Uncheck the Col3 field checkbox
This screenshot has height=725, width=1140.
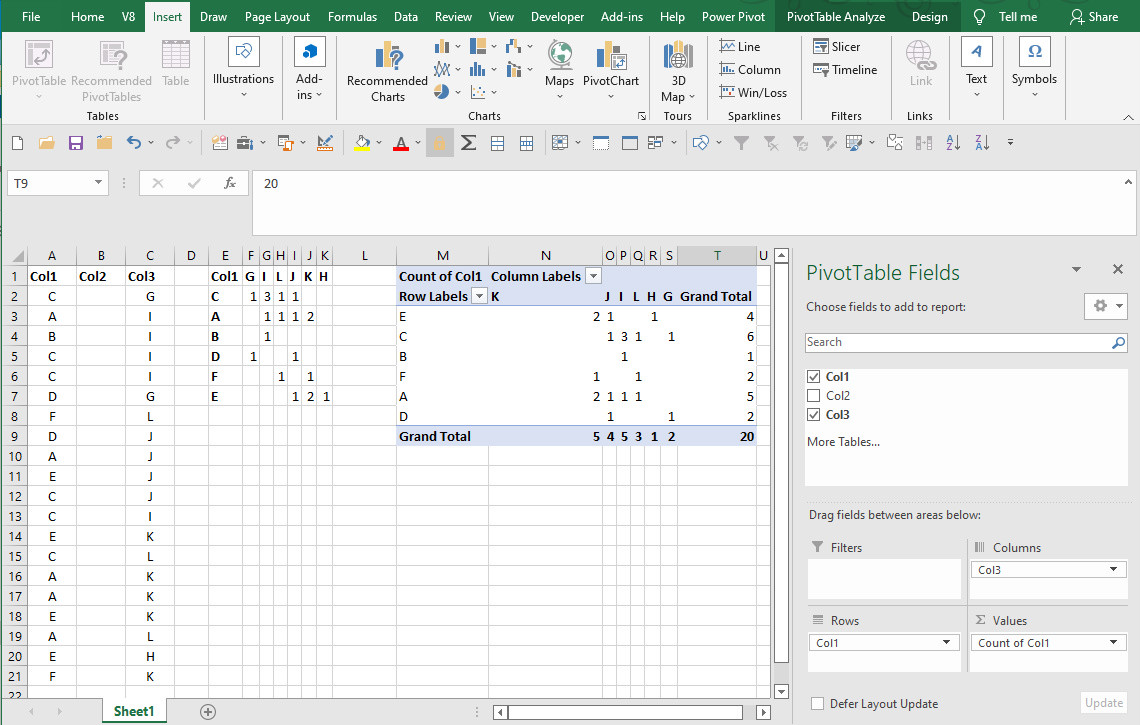[x=814, y=414]
